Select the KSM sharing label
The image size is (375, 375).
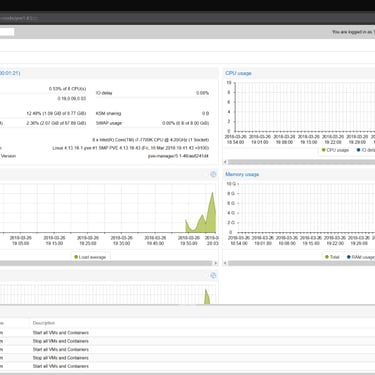(108, 113)
